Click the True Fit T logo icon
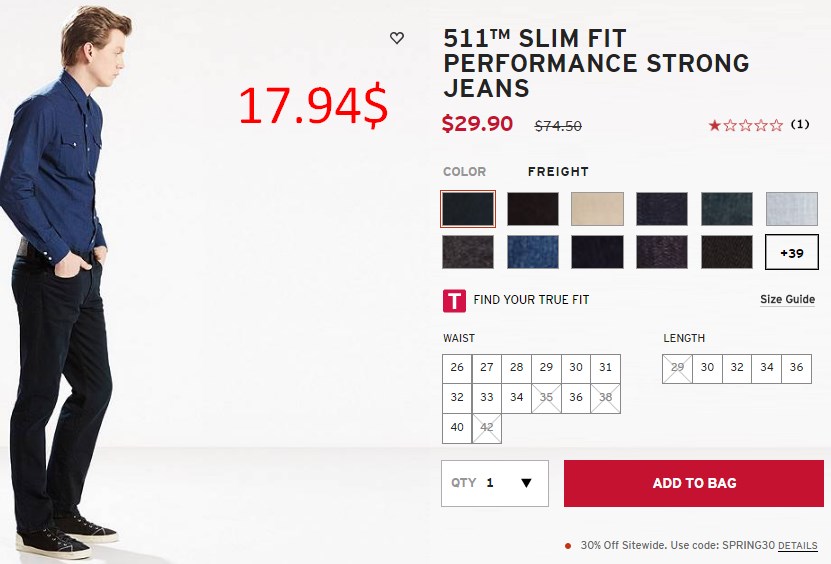This screenshot has width=831, height=564. (454, 300)
